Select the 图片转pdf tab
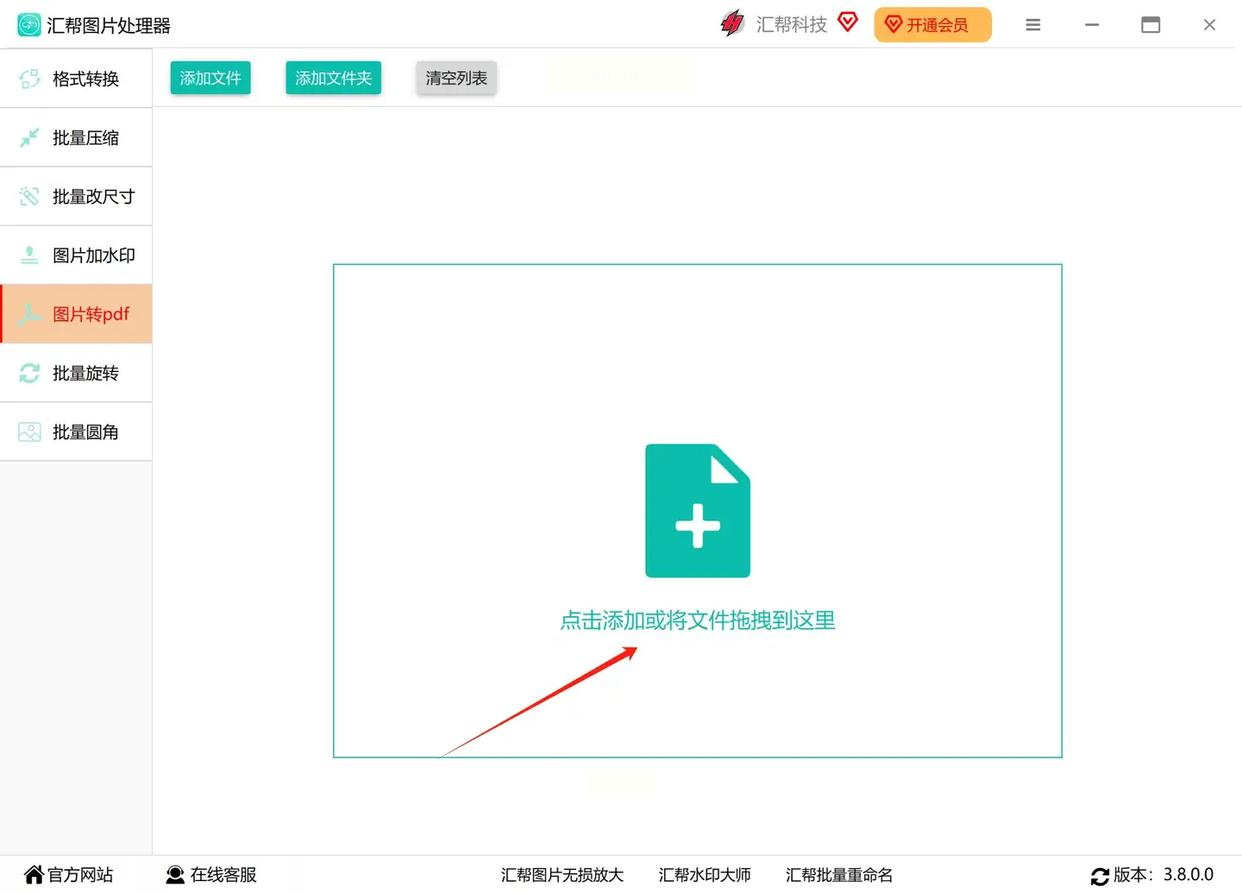1242x894 pixels. pos(76,314)
